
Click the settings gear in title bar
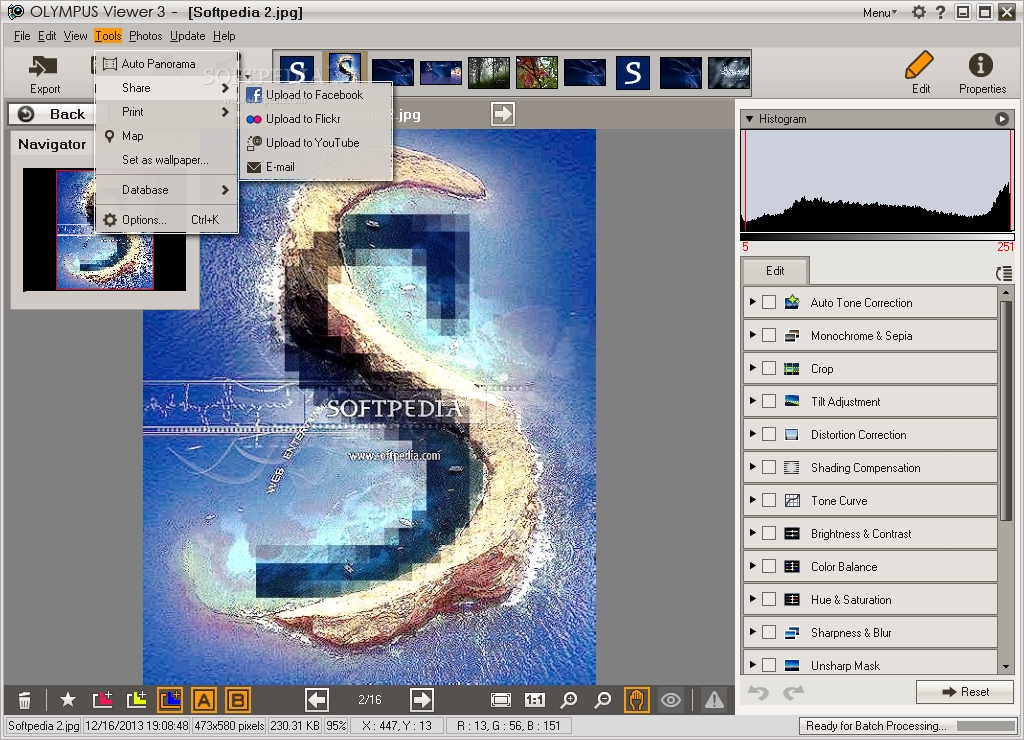click(919, 12)
